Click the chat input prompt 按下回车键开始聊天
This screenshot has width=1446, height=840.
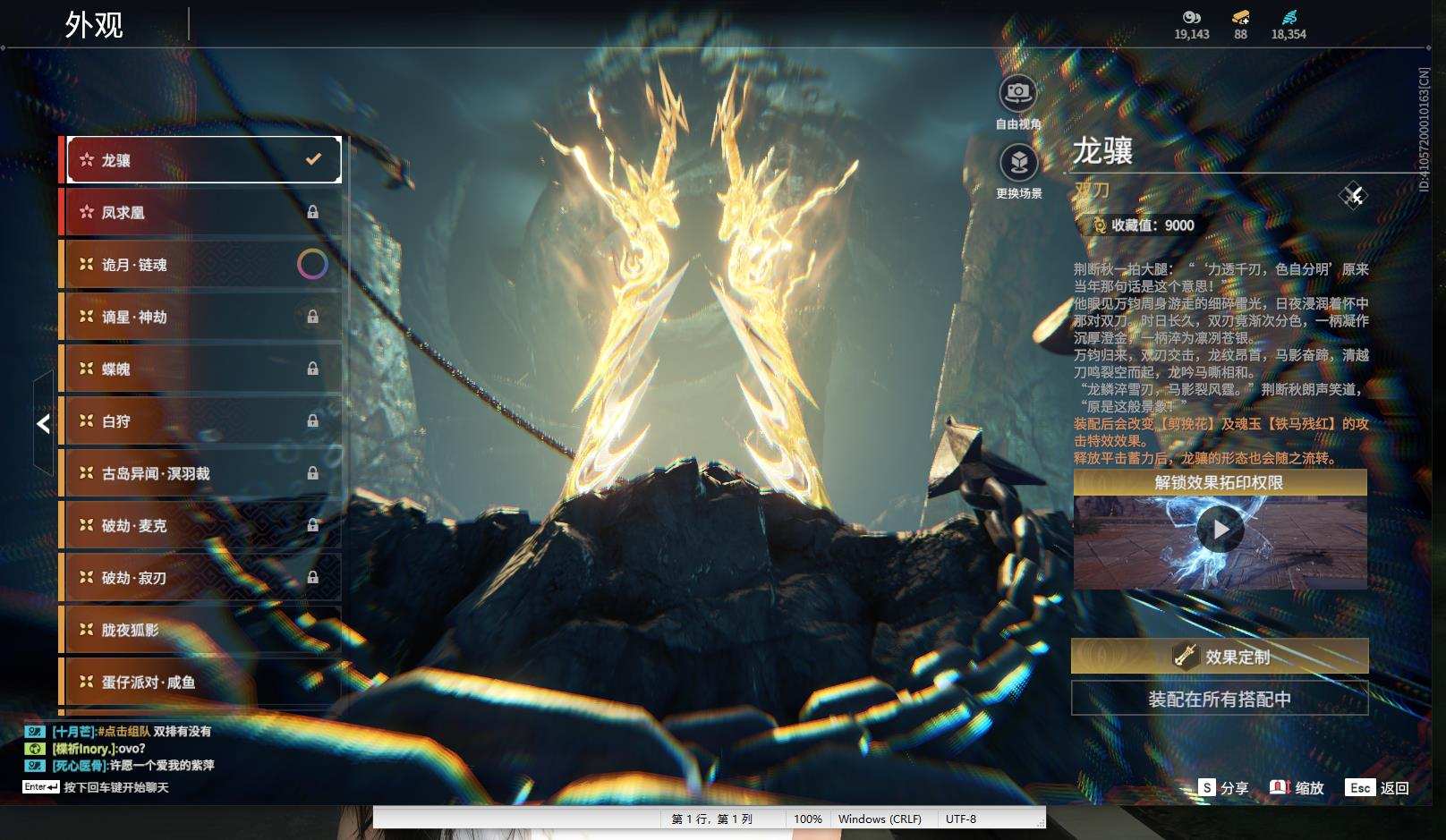[x=116, y=787]
